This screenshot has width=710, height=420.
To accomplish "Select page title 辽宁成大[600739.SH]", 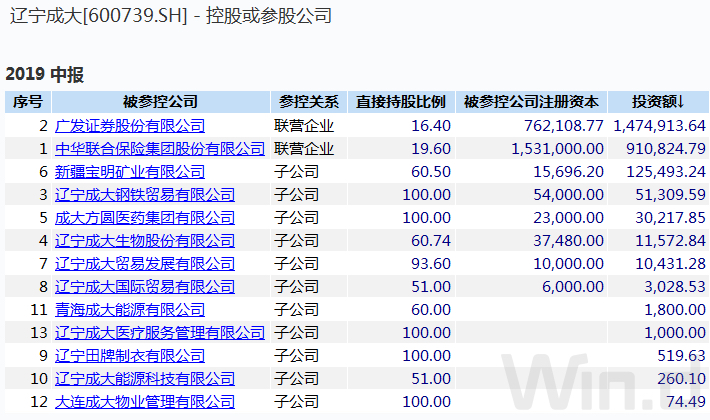I will coord(98,16).
